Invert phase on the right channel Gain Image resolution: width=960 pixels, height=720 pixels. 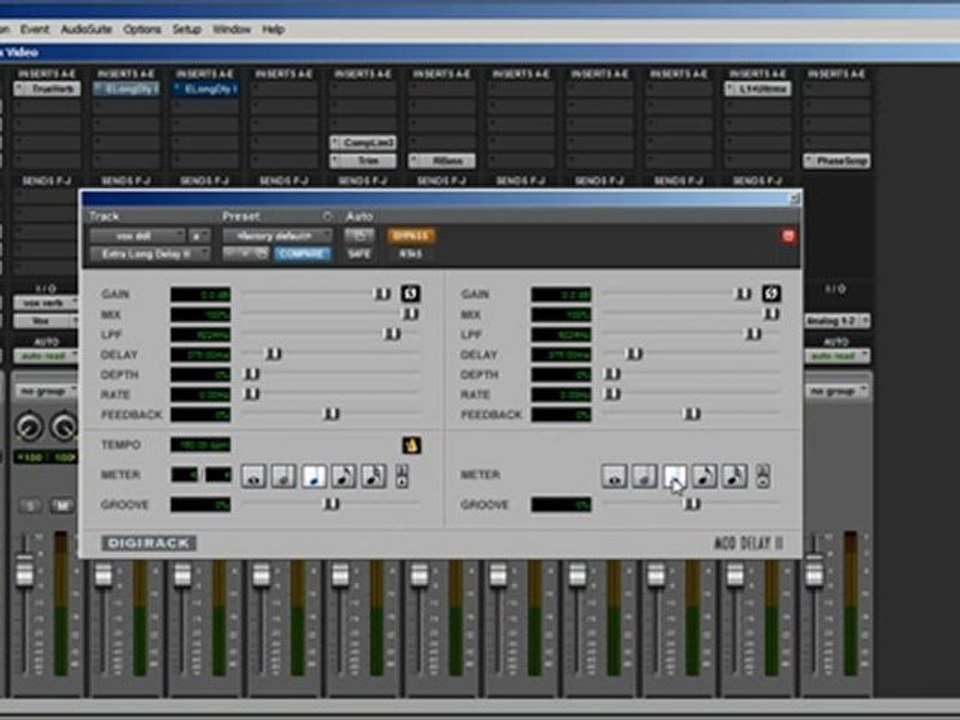click(x=771, y=294)
